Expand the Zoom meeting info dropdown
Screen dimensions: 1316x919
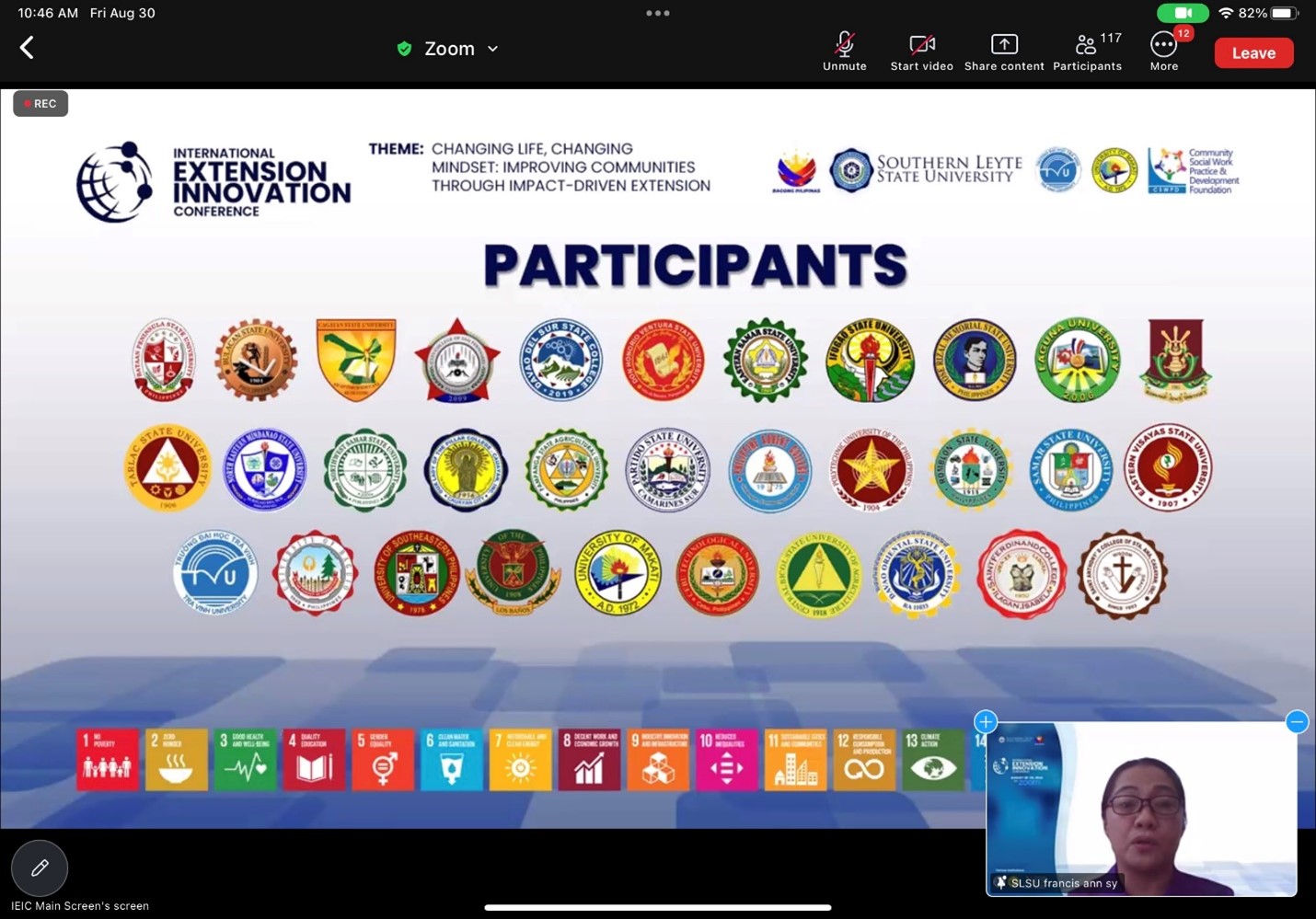(x=492, y=49)
